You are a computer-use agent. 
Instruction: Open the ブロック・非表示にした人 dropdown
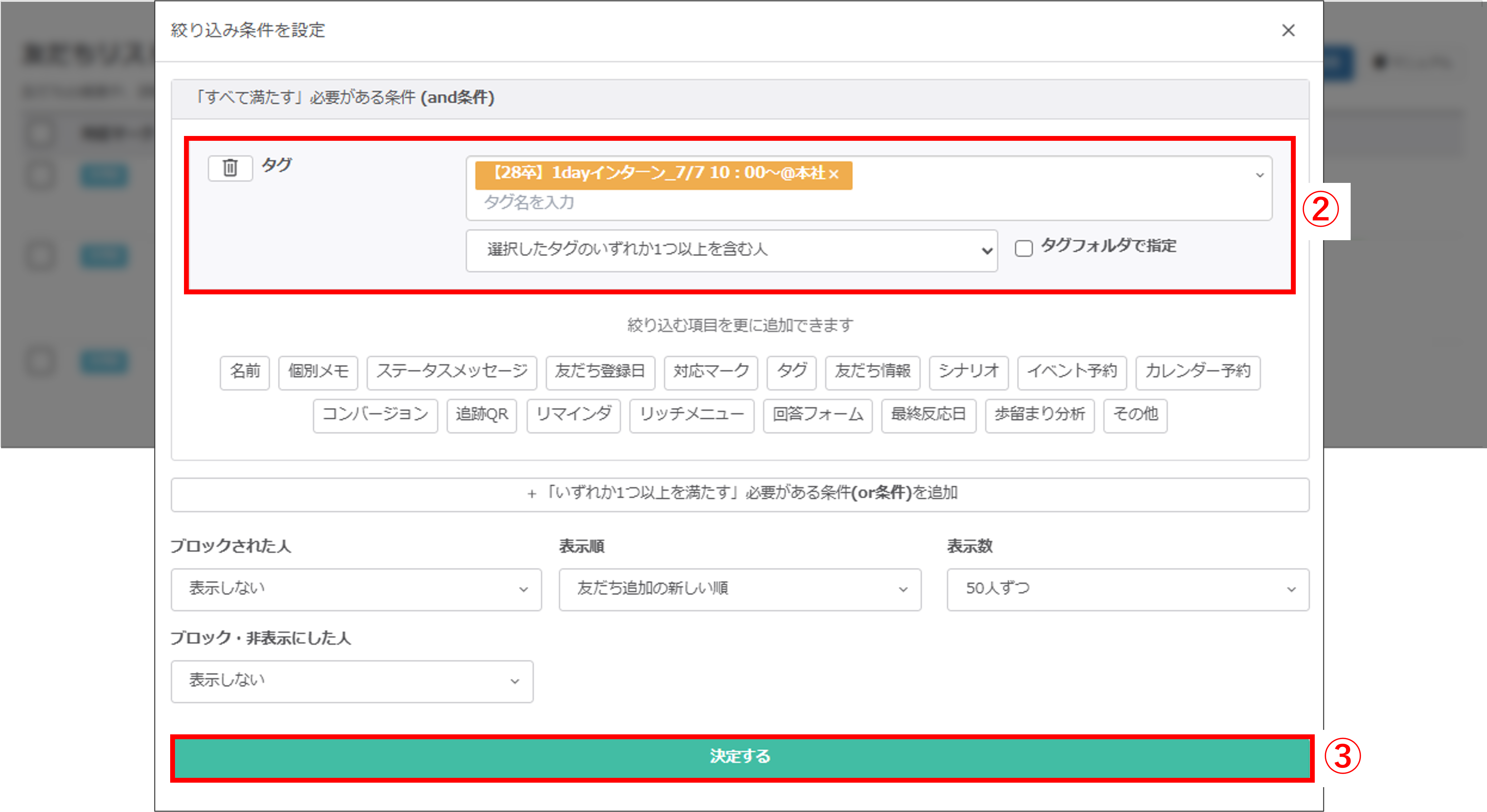point(351,681)
